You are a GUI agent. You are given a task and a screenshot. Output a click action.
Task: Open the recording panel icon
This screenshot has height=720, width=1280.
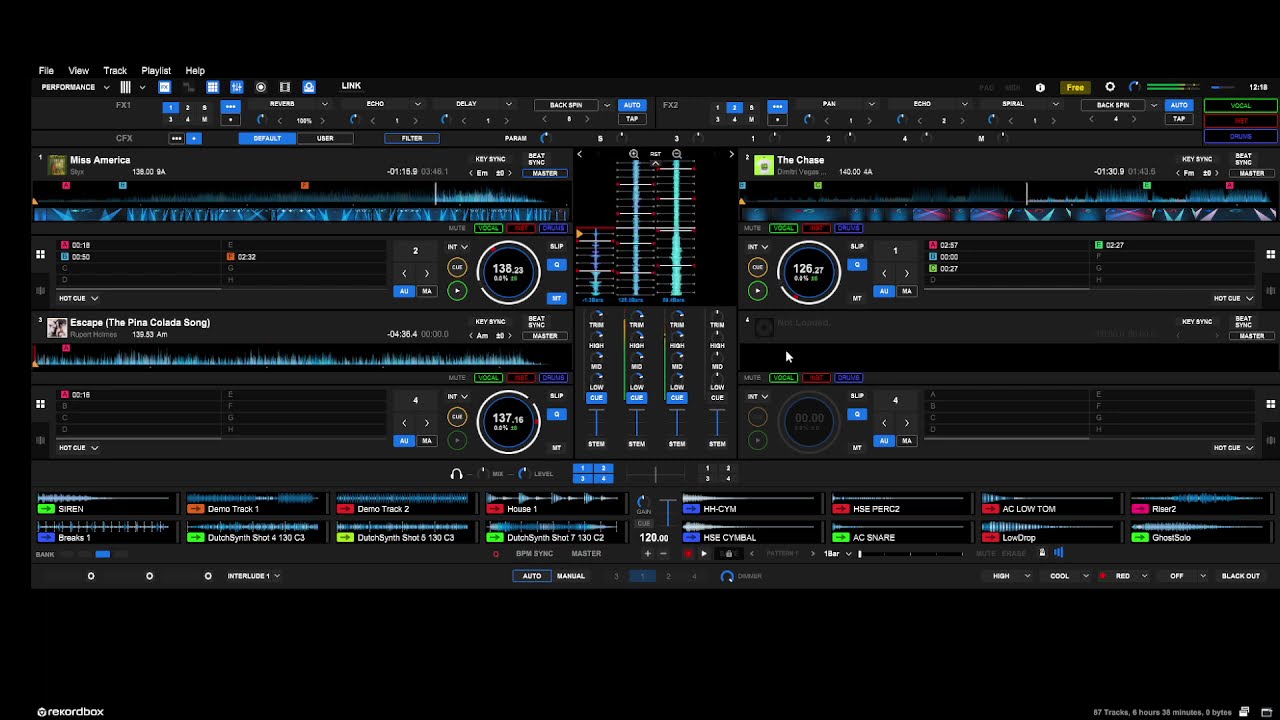(x=261, y=87)
